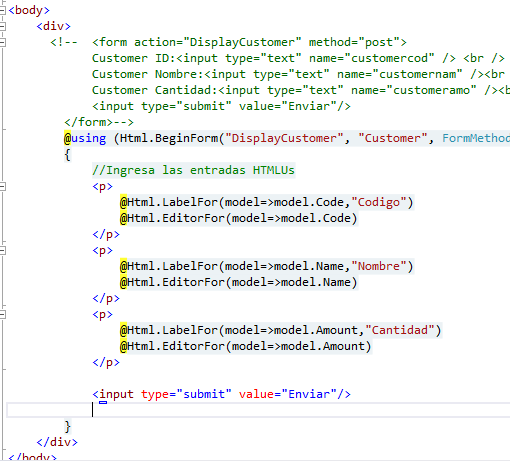Image resolution: width=510 pixels, height=461 pixels.
Task: Click the <!-- comment start marker
Action: tap(64, 42)
